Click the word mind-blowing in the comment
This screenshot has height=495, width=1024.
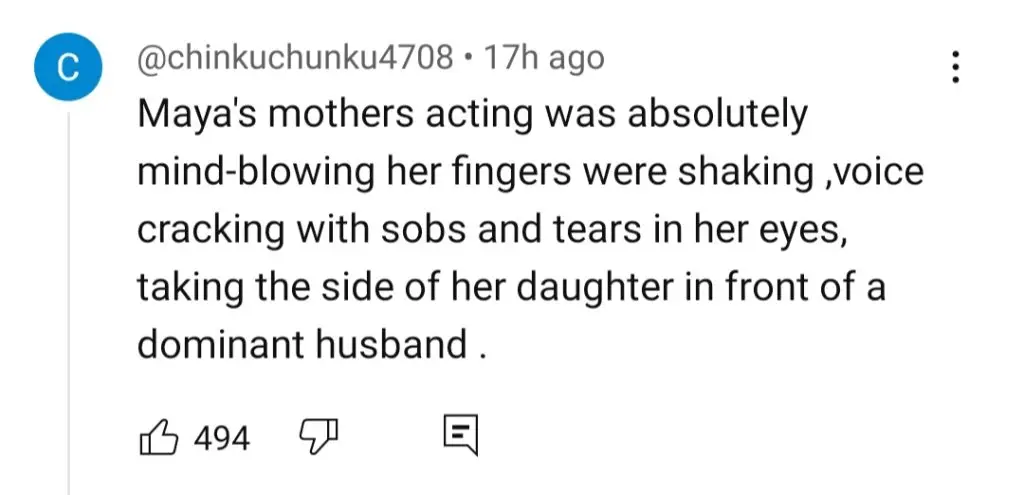coord(253,173)
